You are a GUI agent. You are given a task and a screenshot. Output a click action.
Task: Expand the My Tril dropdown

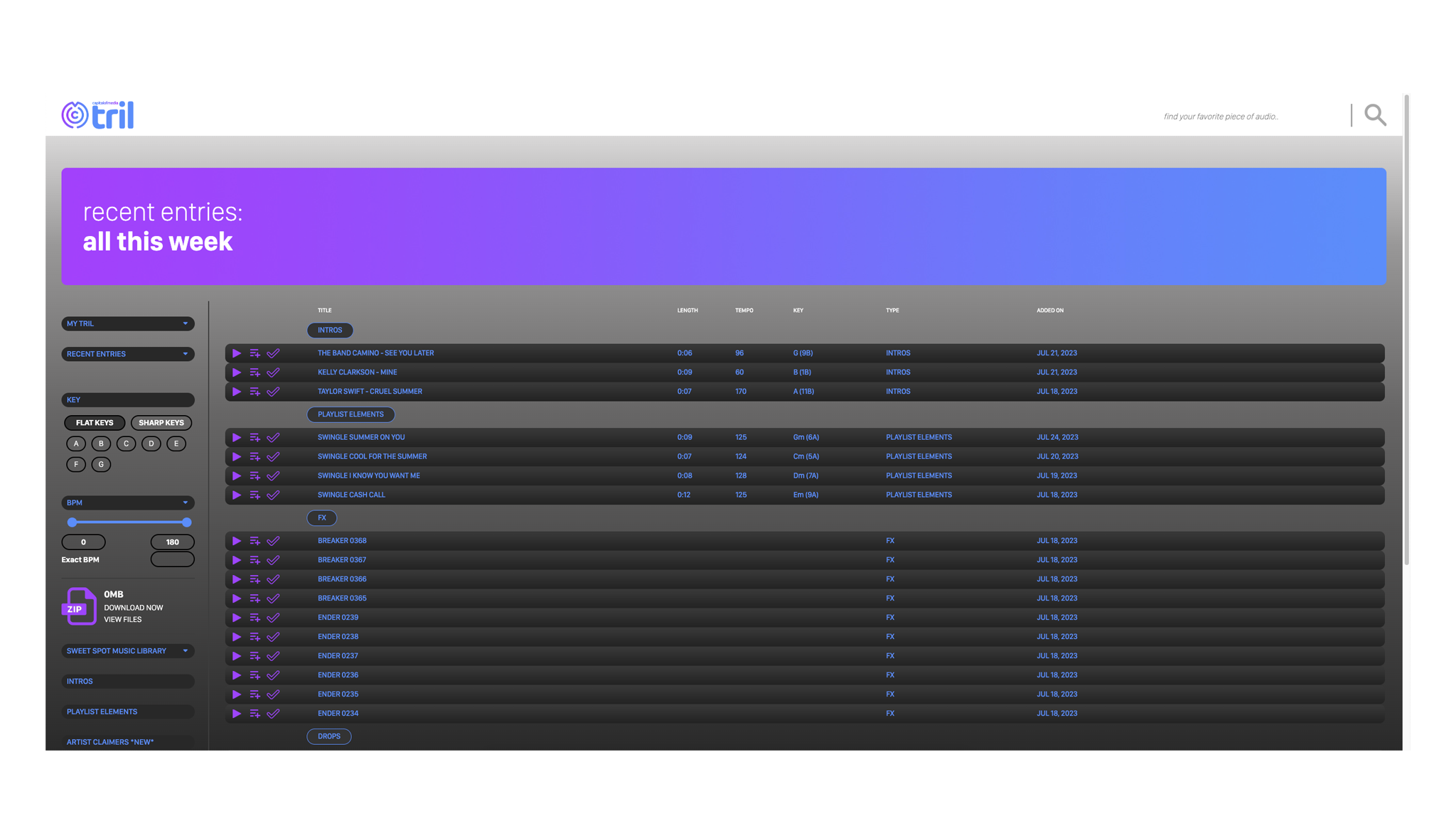[128, 323]
